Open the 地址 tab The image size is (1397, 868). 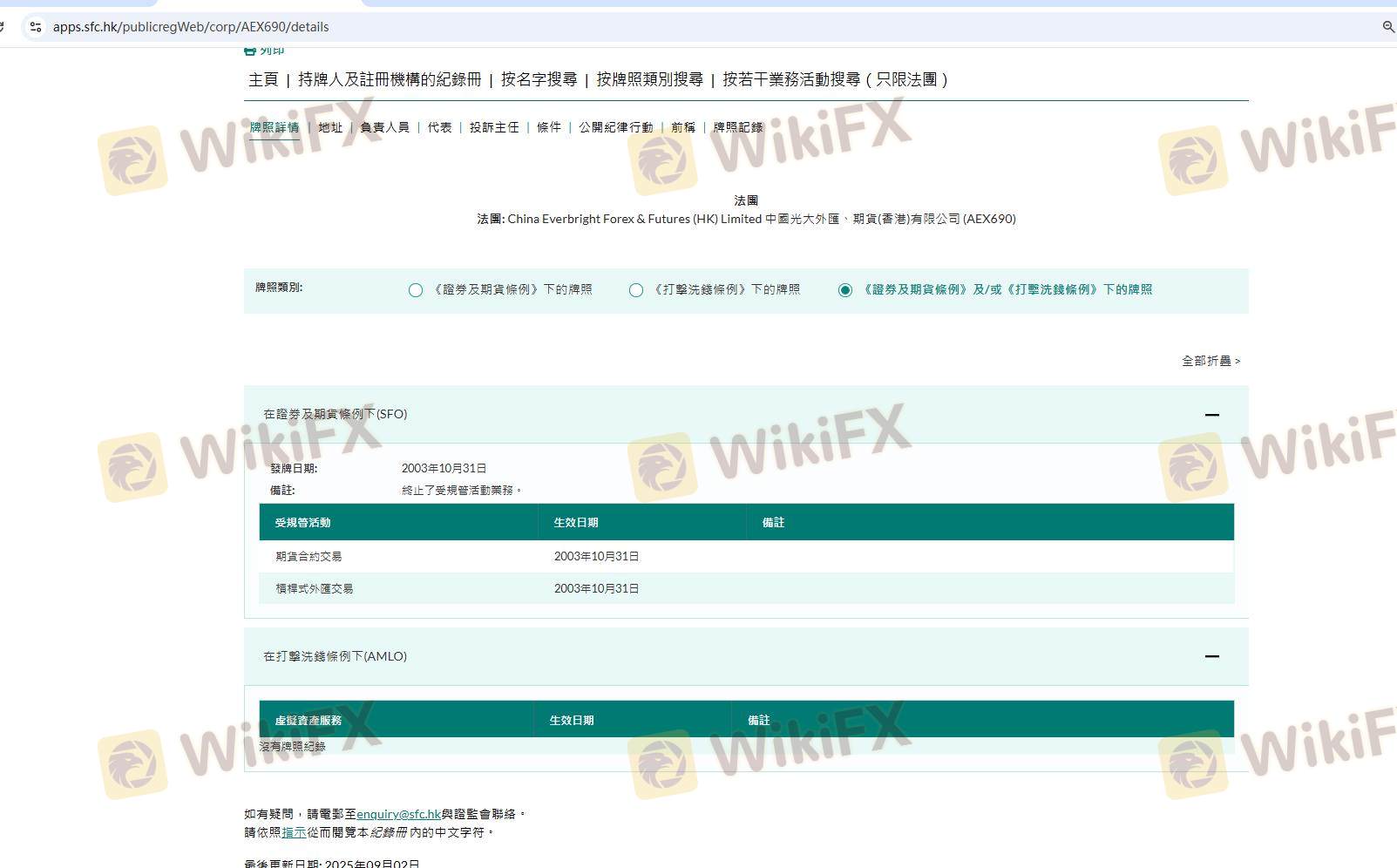pos(330,127)
